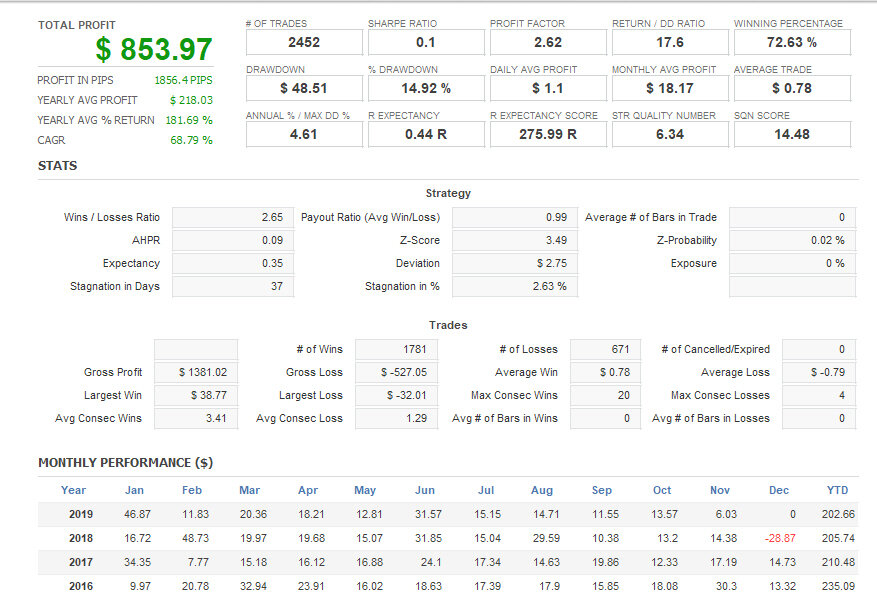Click the Yearly Avg % Return value 181.69 %

pos(189,120)
